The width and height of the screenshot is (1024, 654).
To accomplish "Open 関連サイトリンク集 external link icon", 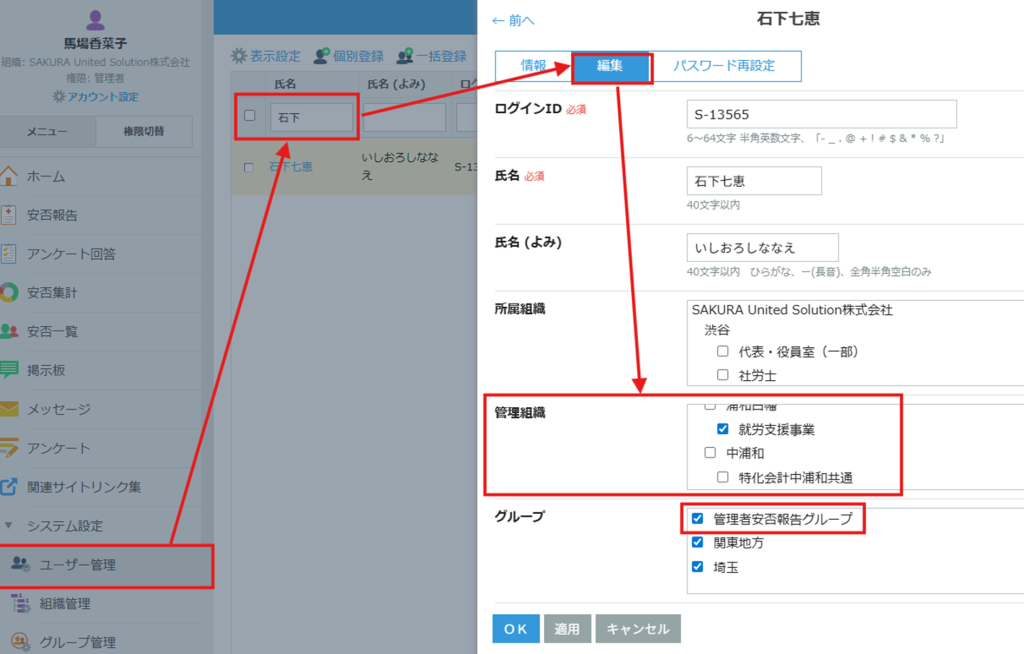I will pyautogui.click(x=9, y=487).
